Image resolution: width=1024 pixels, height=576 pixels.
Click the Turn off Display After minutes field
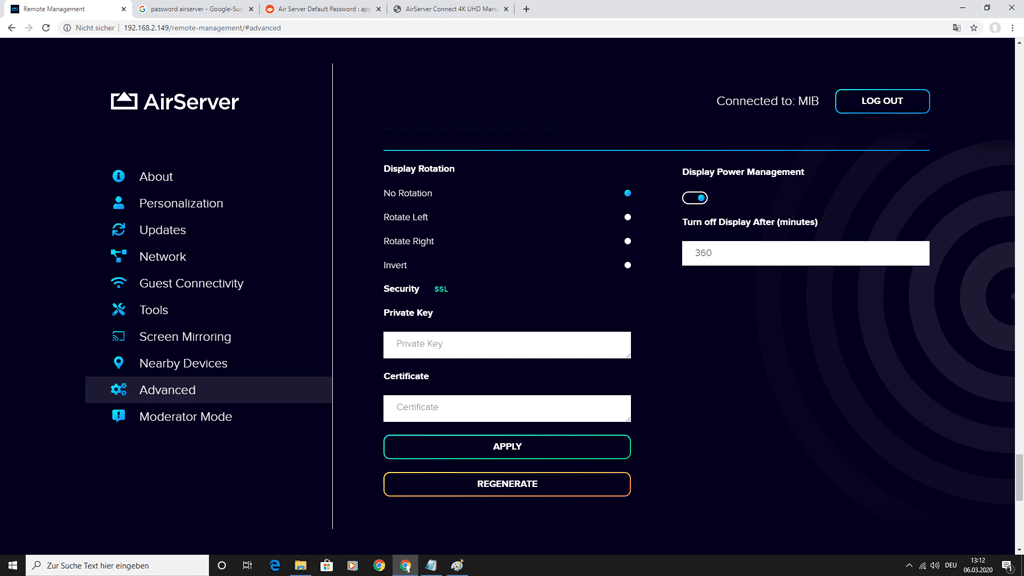click(x=805, y=253)
